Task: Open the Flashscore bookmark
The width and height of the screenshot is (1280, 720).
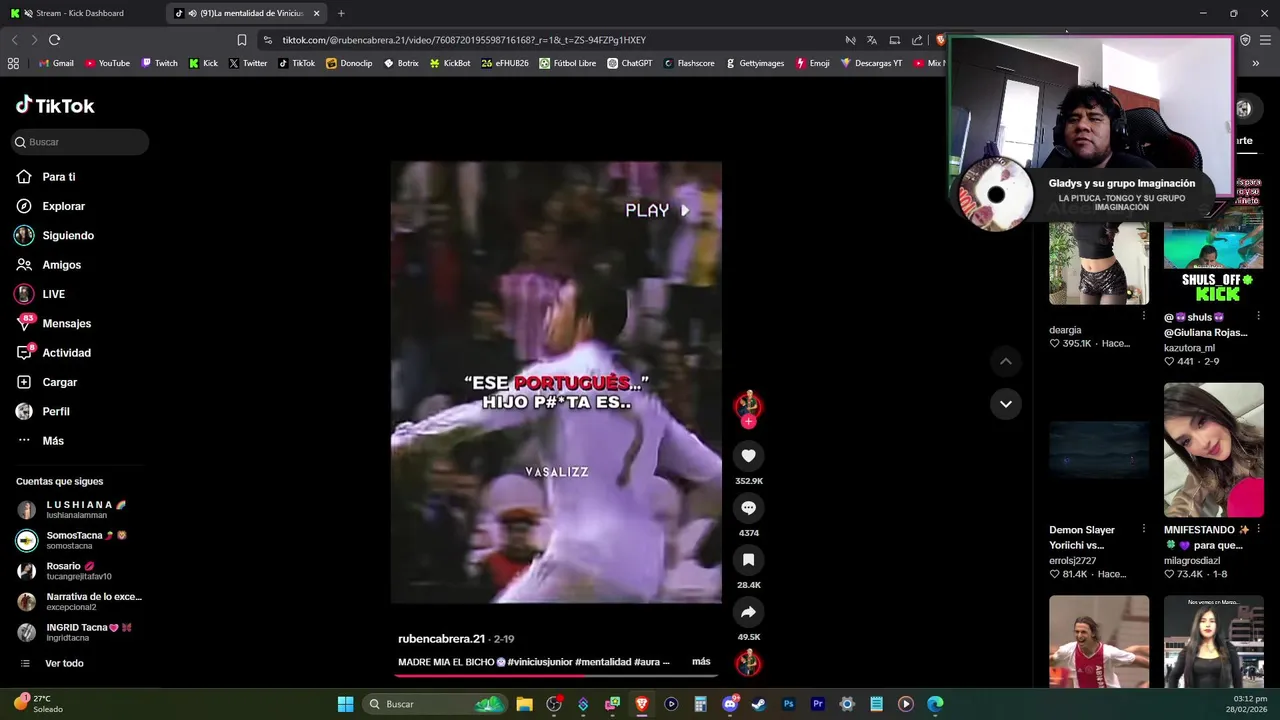Action: click(688, 63)
